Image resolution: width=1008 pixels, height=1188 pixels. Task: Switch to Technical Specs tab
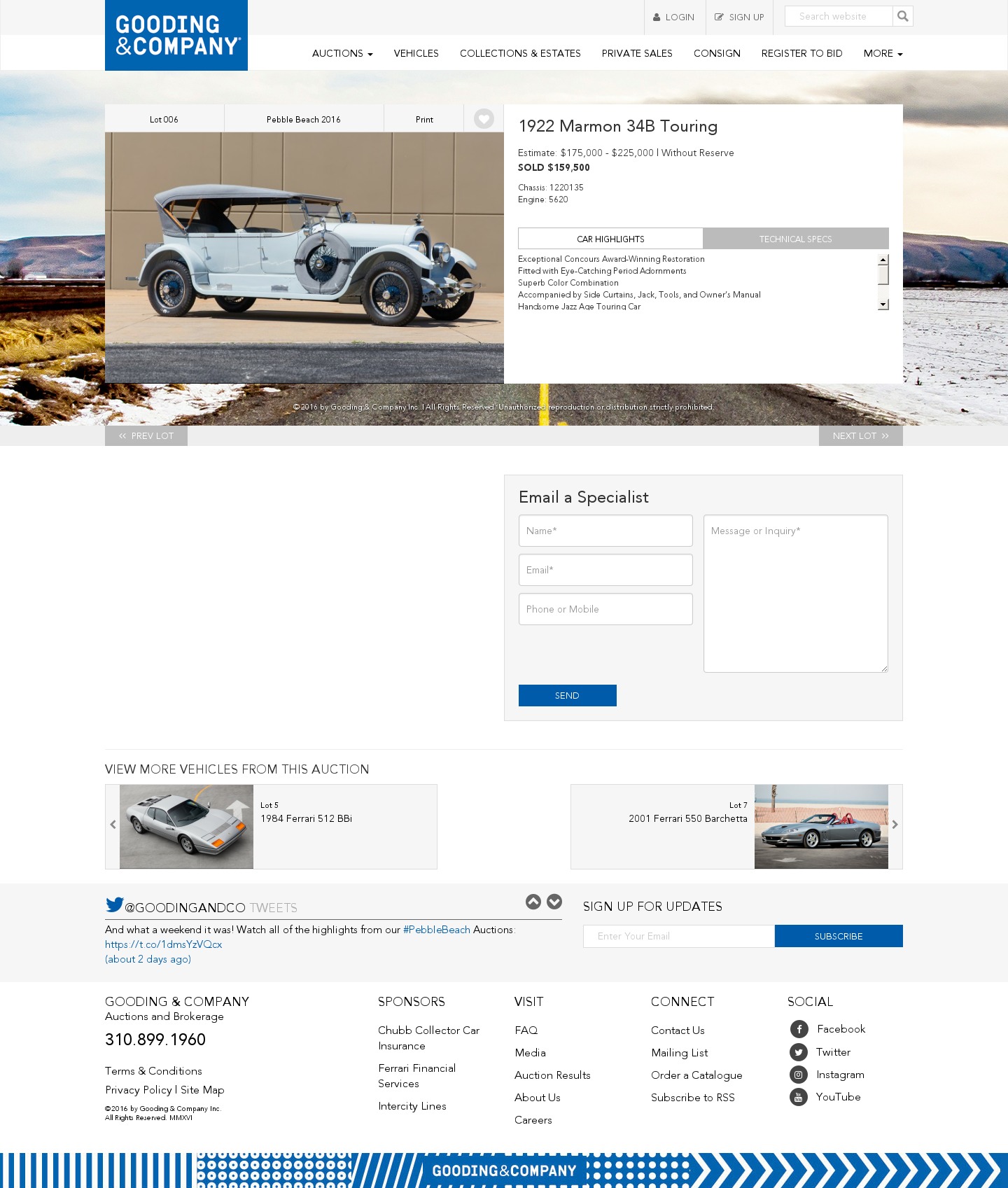796,239
